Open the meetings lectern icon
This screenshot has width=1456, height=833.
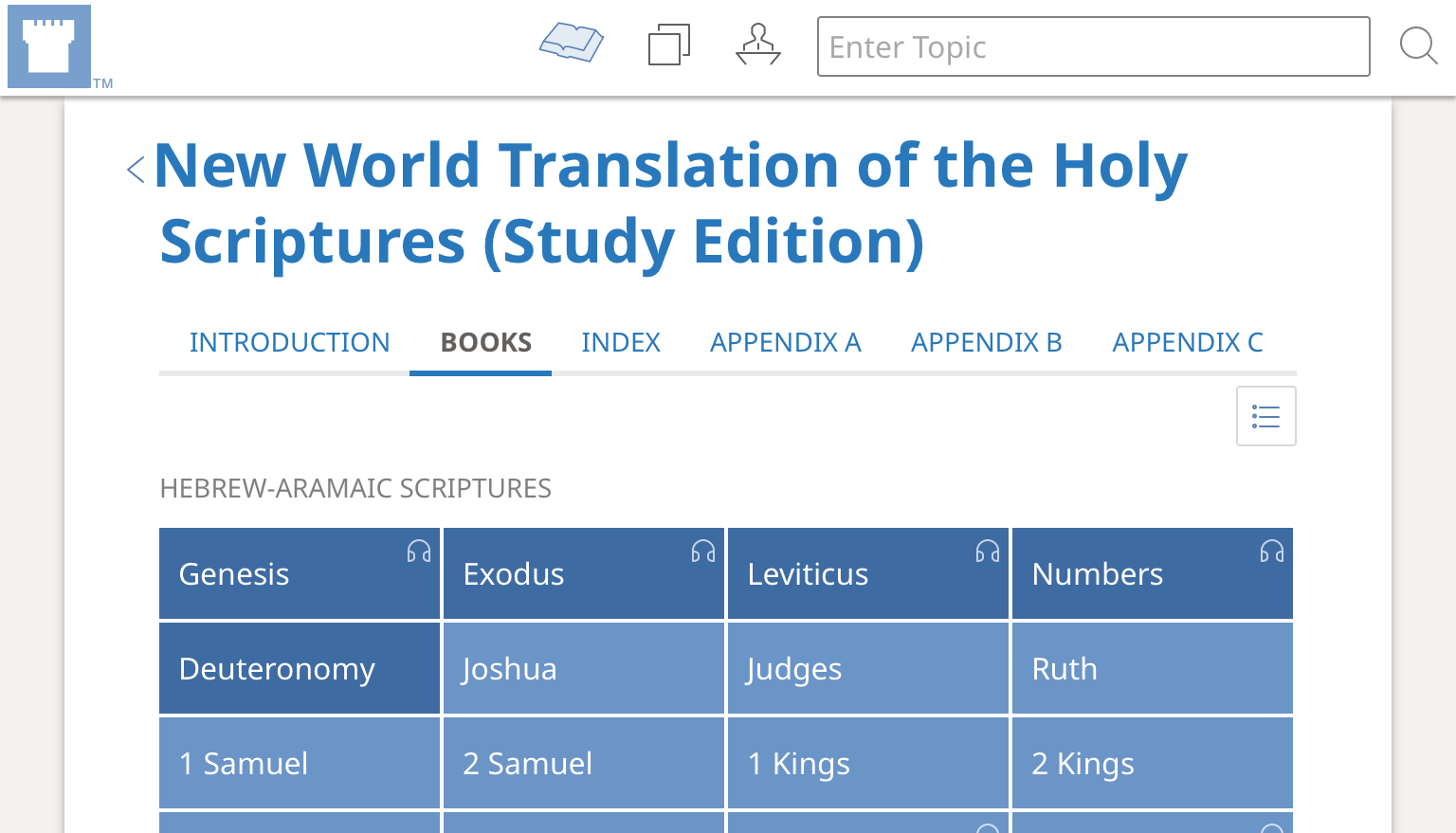point(757,44)
